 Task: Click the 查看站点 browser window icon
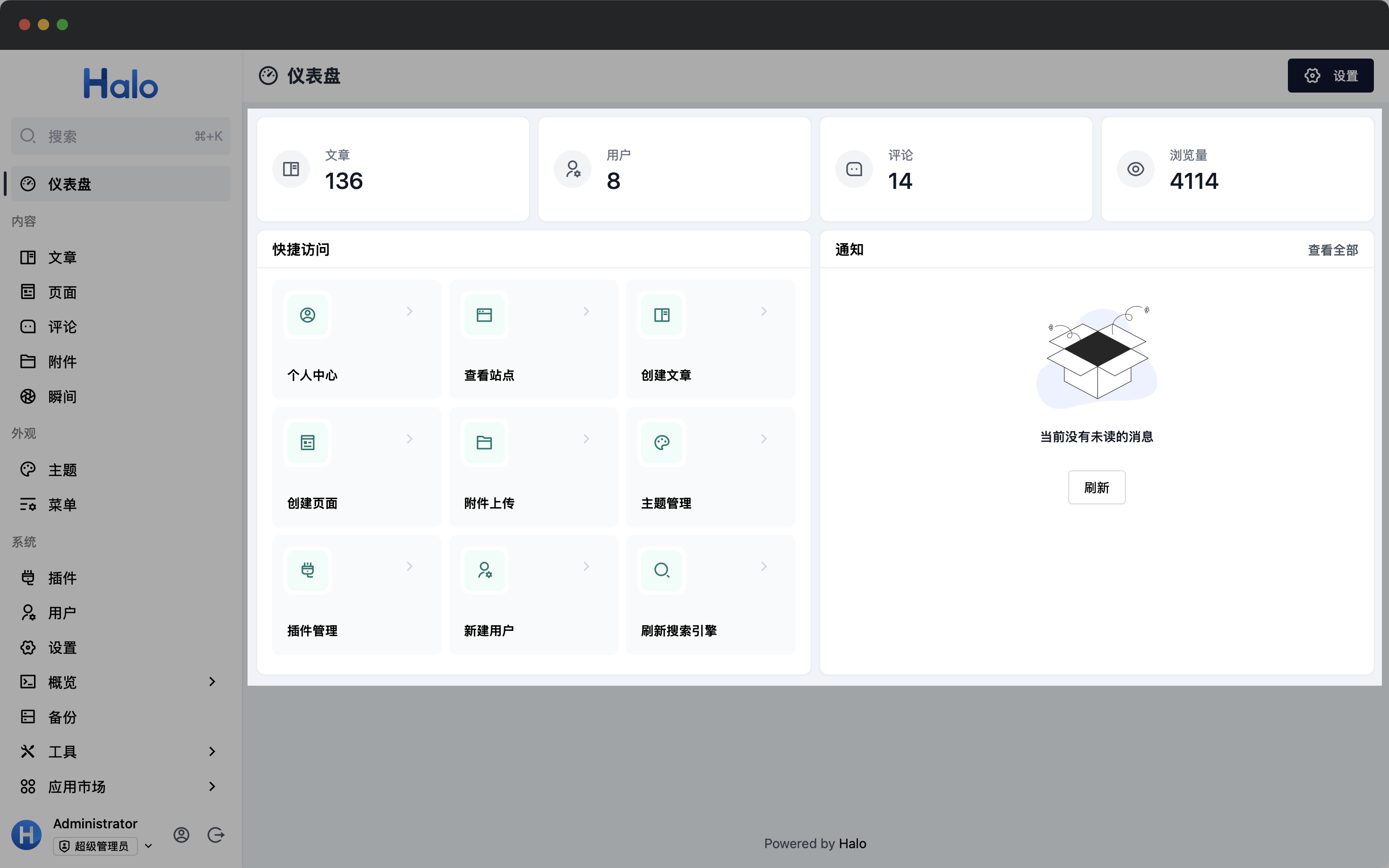pos(484,315)
